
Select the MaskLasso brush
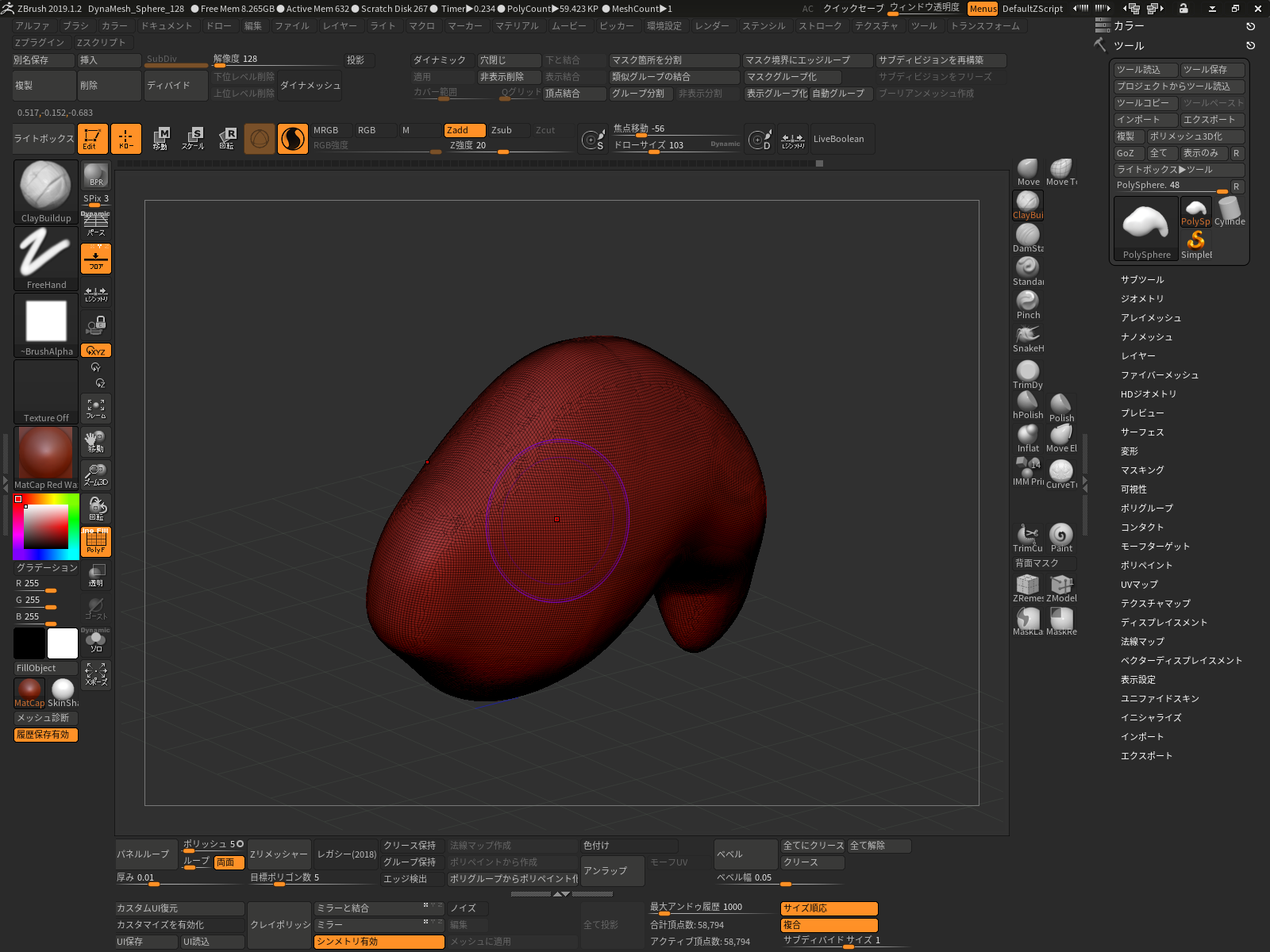pos(1028,621)
